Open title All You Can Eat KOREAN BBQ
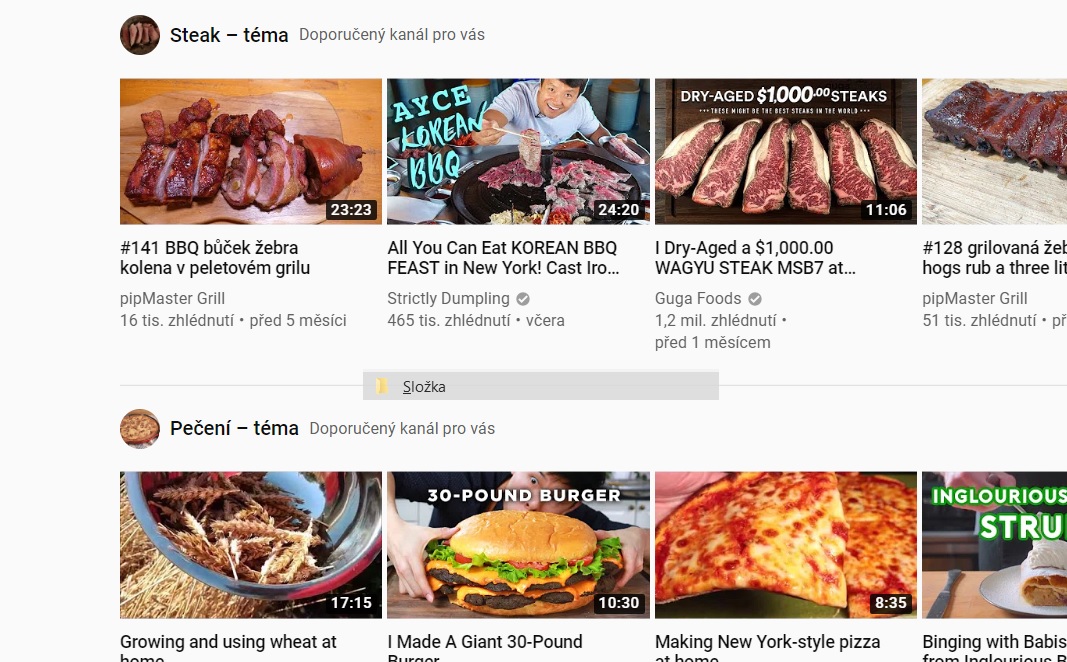The image size is (1067, 662). pyautogui.click(x=504, y=258)
